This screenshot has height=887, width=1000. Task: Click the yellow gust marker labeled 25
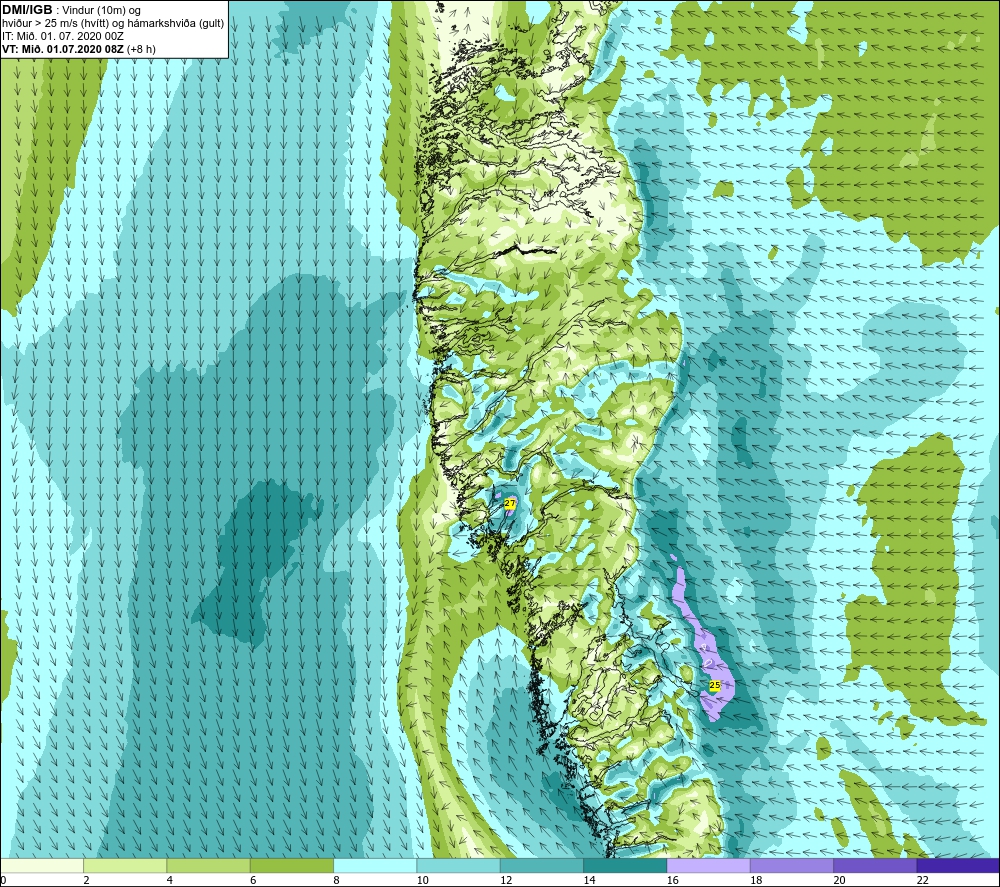(x=714, y=685)
